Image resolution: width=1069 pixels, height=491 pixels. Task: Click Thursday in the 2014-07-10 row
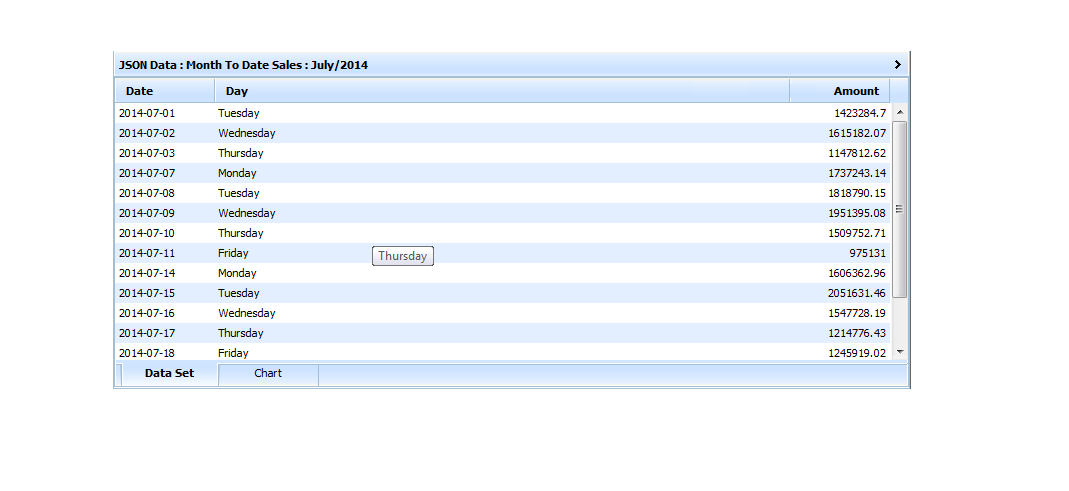click(x=241, y=233)
